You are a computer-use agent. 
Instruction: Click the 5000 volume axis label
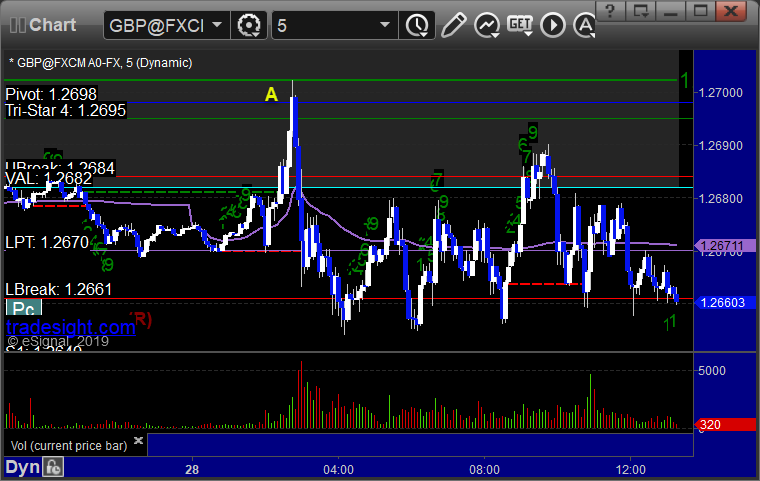tap(712, 370)
